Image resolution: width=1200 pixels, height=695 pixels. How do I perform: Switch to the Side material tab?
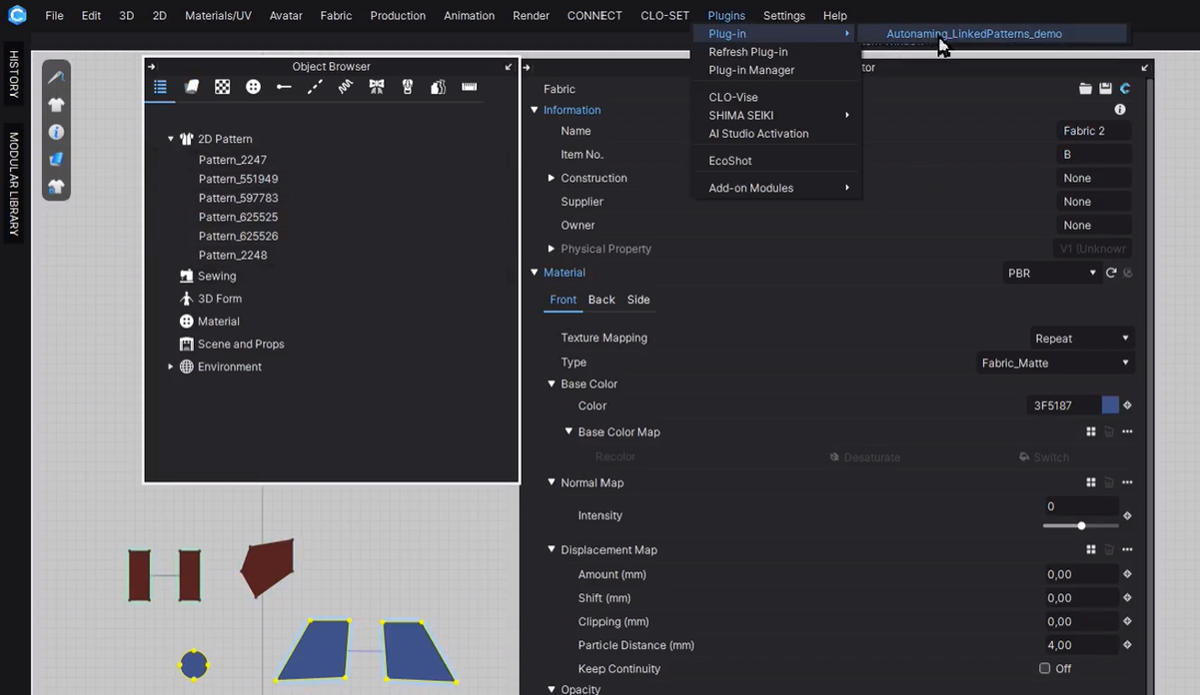tap(638, 299)
